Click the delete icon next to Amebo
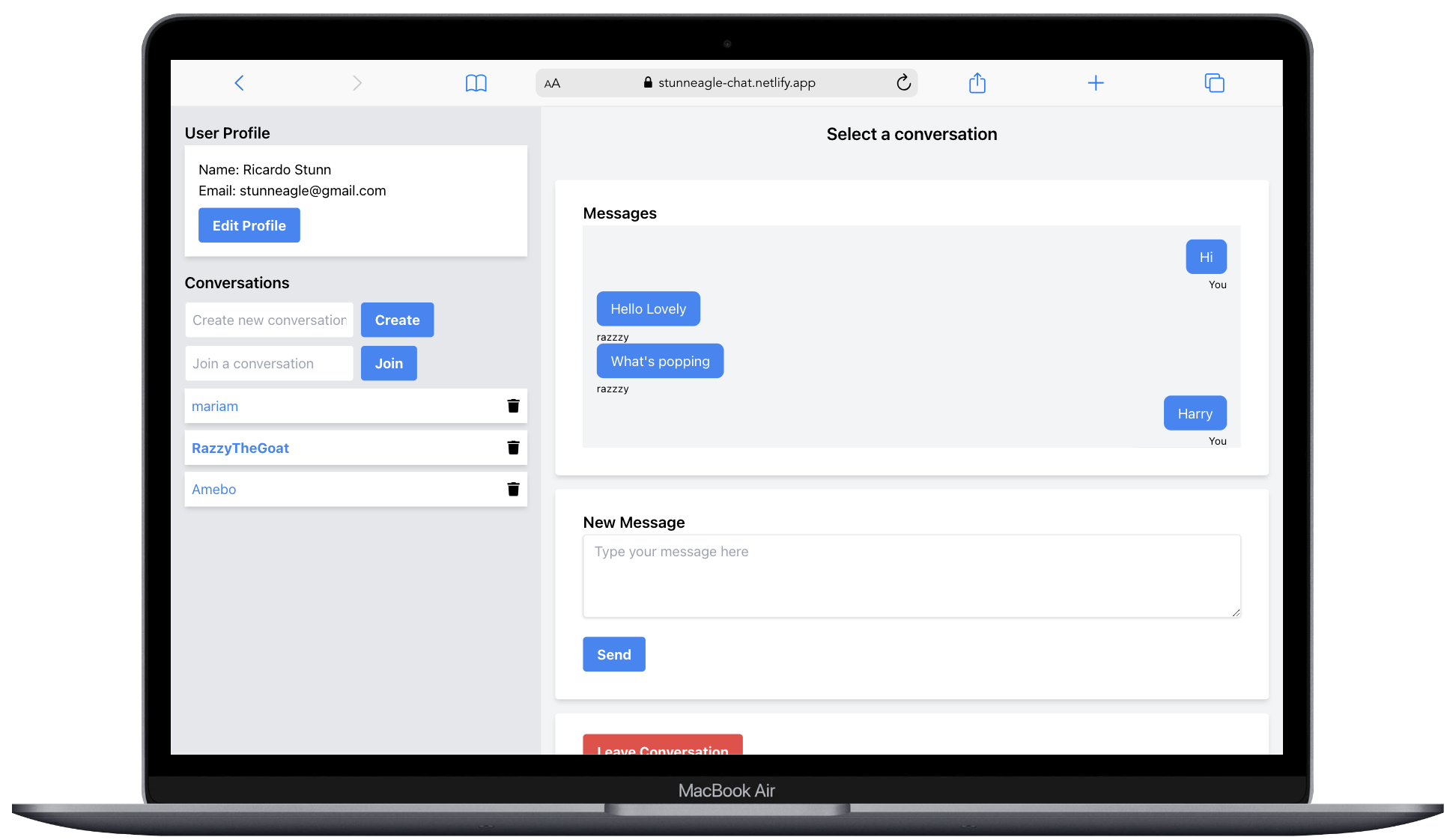 click(x=513, y=489)
